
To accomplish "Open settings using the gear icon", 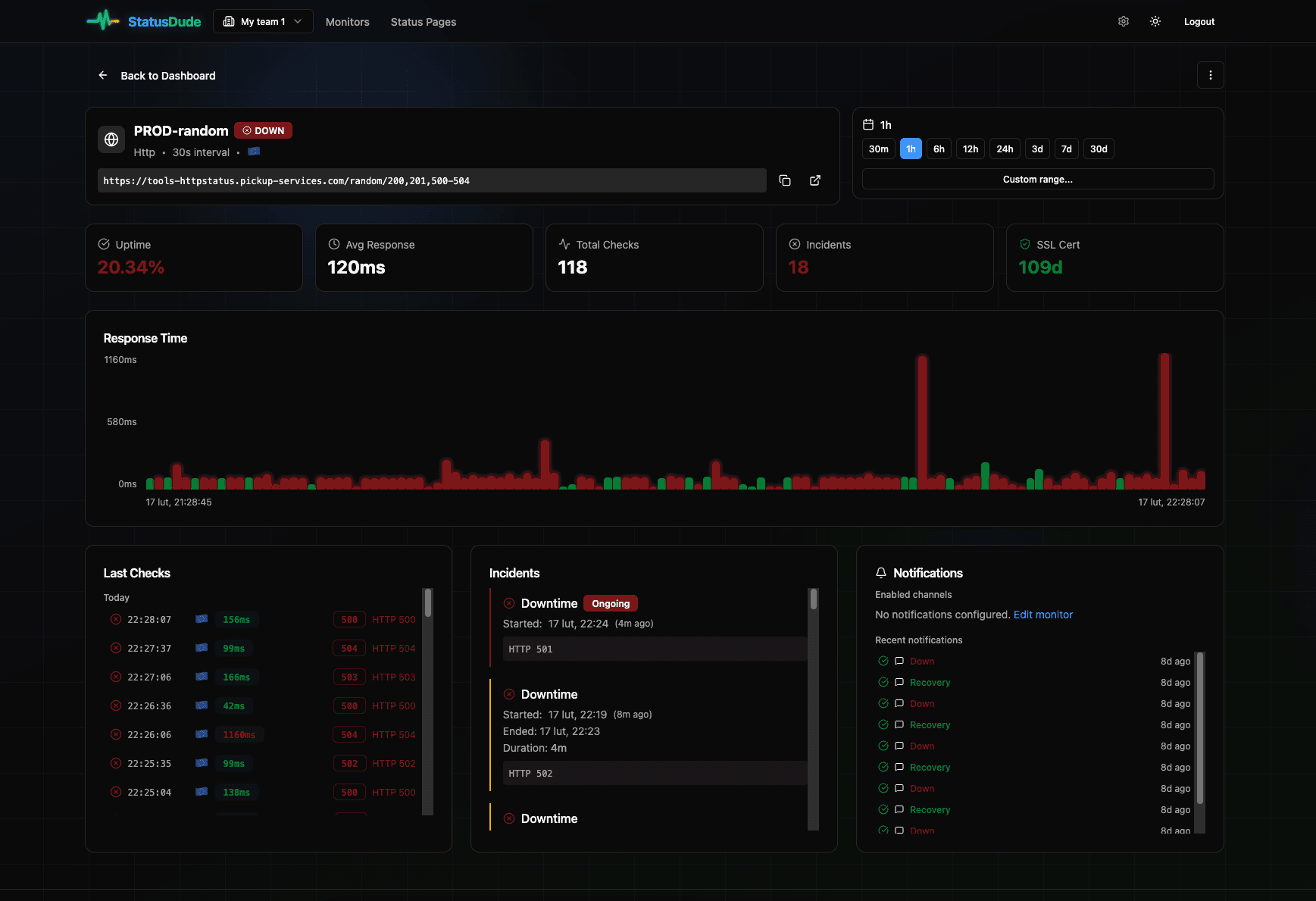I will (x=1123, y=21).
